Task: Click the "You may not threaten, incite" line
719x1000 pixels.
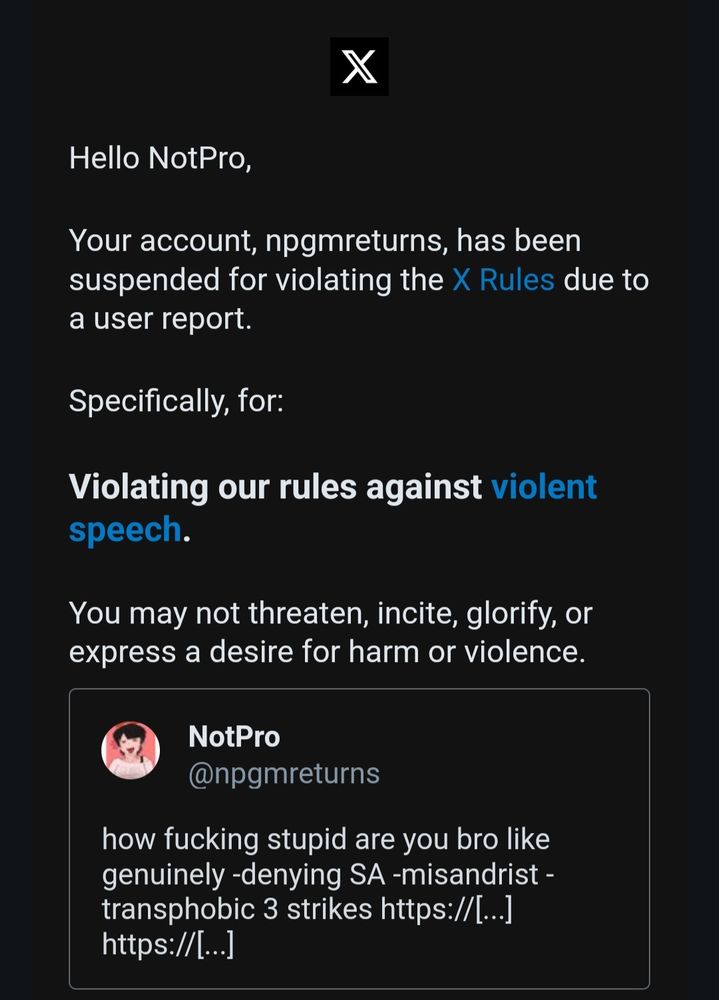Action: tap(330, 614)
